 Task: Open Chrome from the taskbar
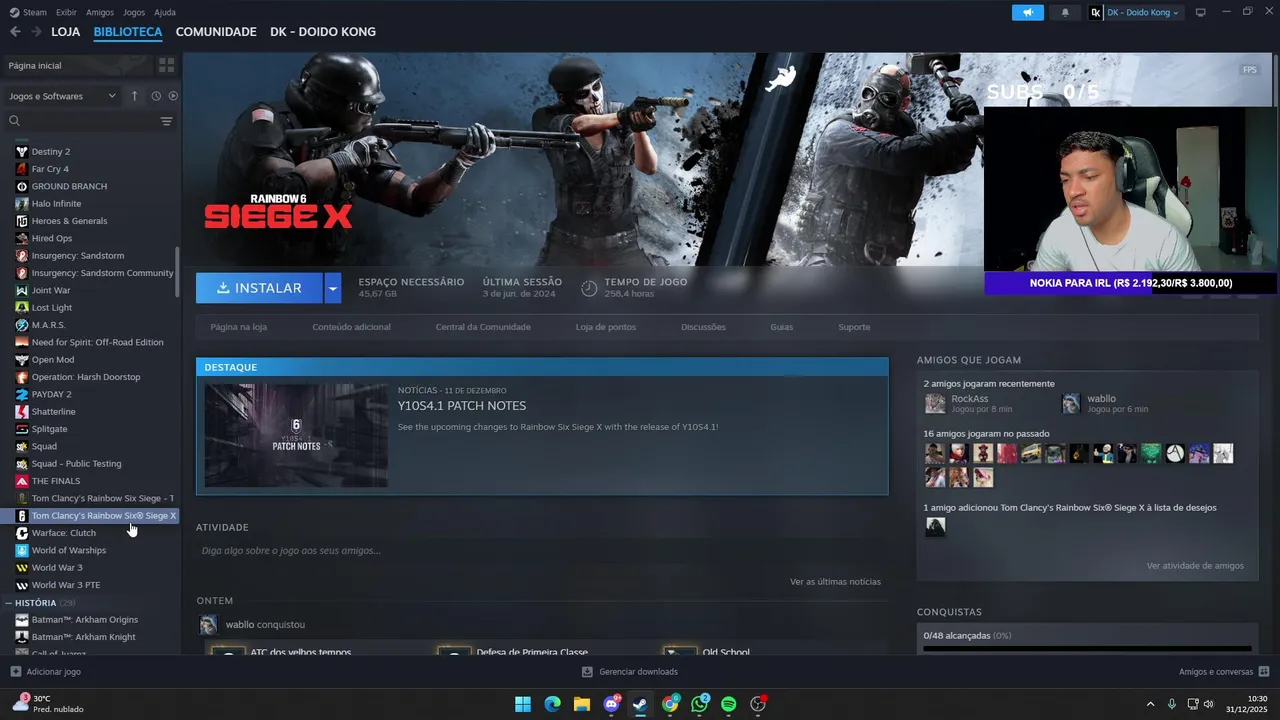(670, 704)
